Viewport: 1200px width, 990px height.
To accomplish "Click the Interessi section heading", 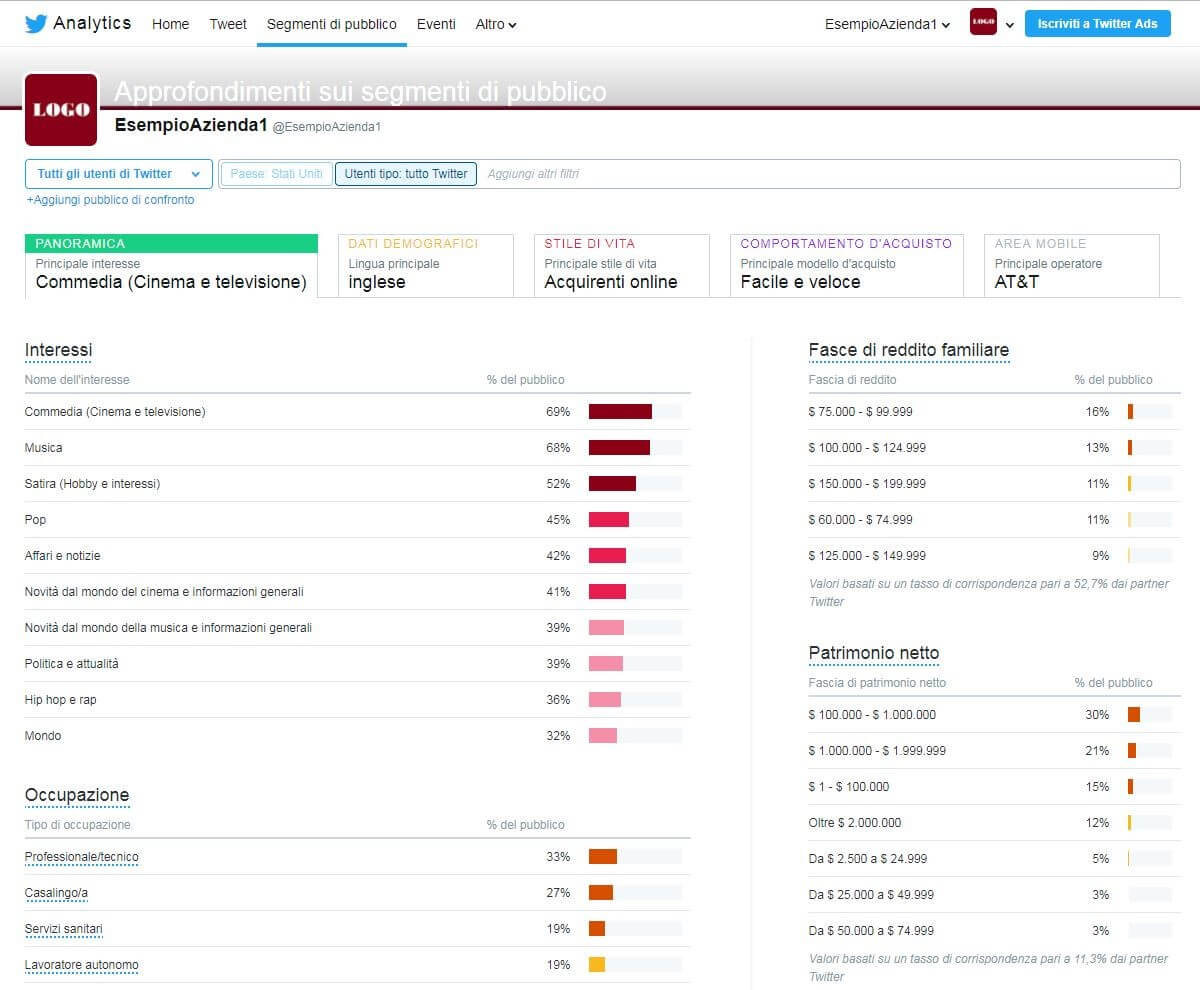I will (x=59, y=350).
